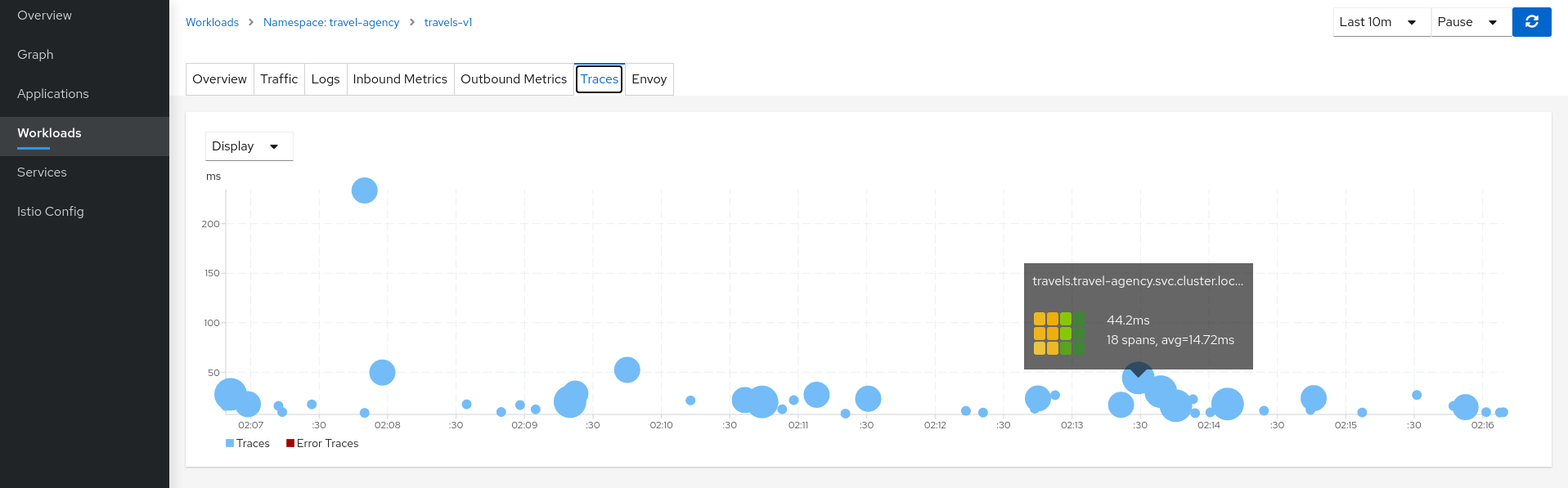
Task: Click the span heatmap grid in tooltip
Action: pos(1058,333)
